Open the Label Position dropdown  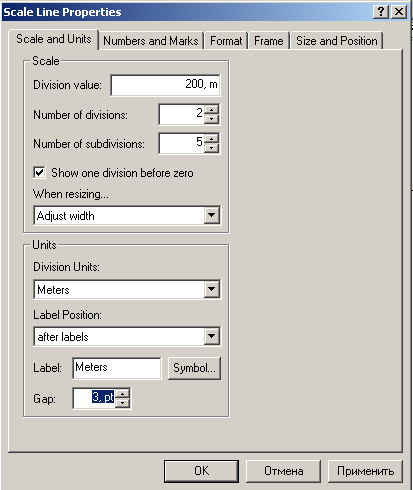pyautogui.click(x=212, y=337)
